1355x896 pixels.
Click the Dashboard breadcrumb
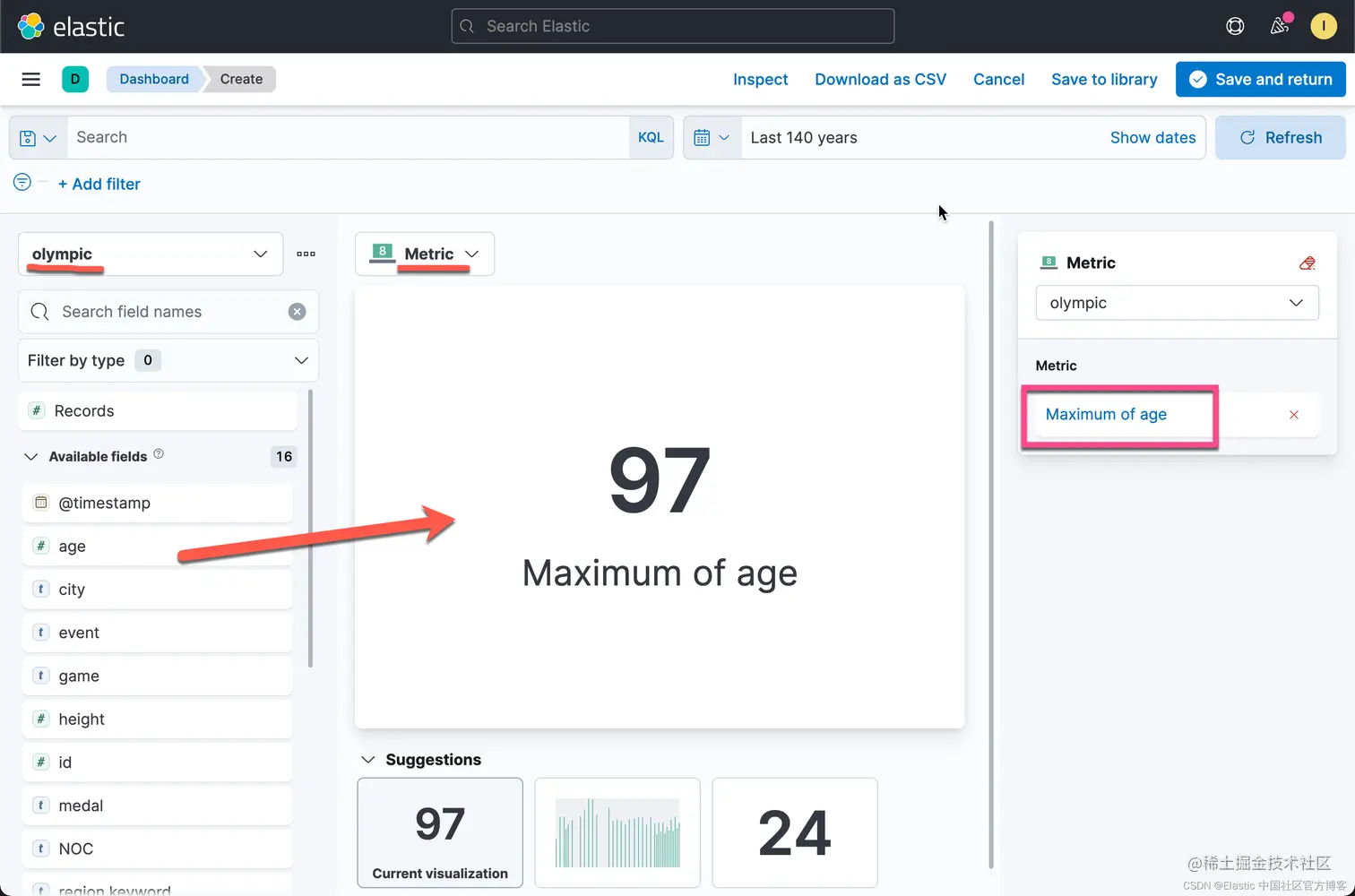[154, 79]
